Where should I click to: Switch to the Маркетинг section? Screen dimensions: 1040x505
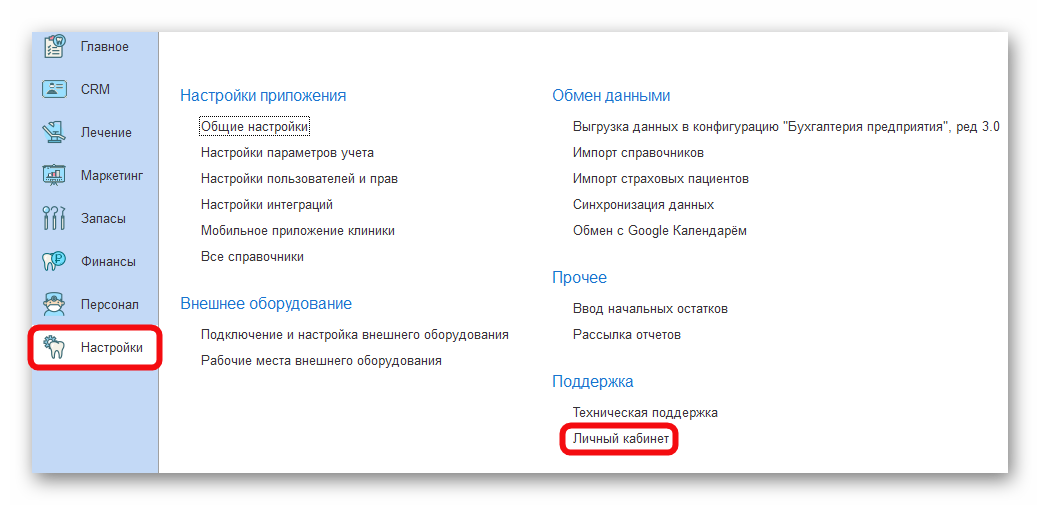pyautogui.click(x=112, y=176)
